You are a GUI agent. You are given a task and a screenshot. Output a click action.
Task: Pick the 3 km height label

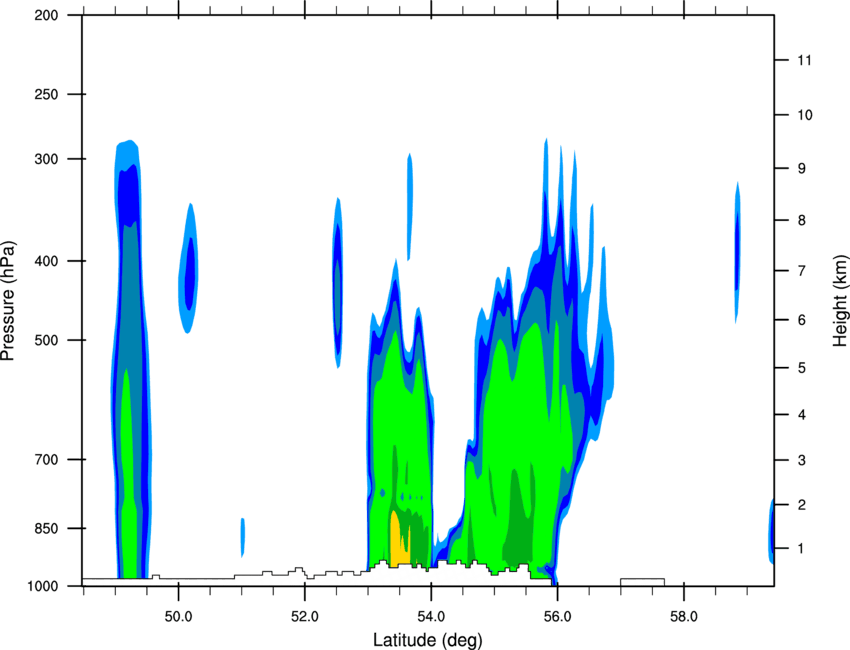801,460
